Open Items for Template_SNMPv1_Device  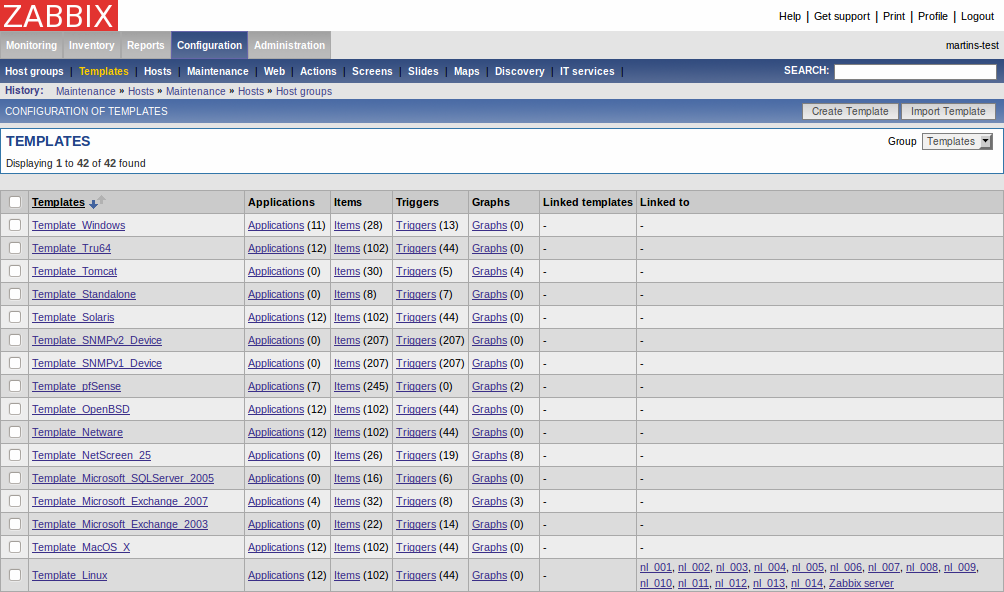(x=347, y=364)
